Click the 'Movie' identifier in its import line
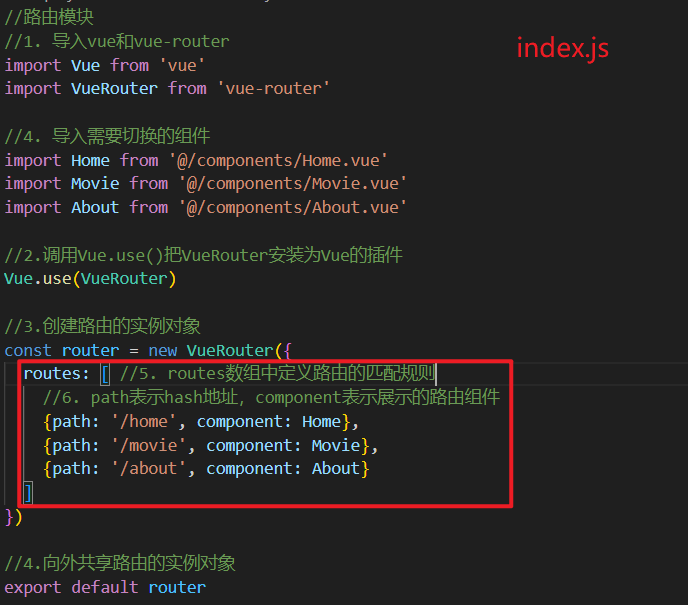This screenshot has height=605, width=688. (95, 184)
